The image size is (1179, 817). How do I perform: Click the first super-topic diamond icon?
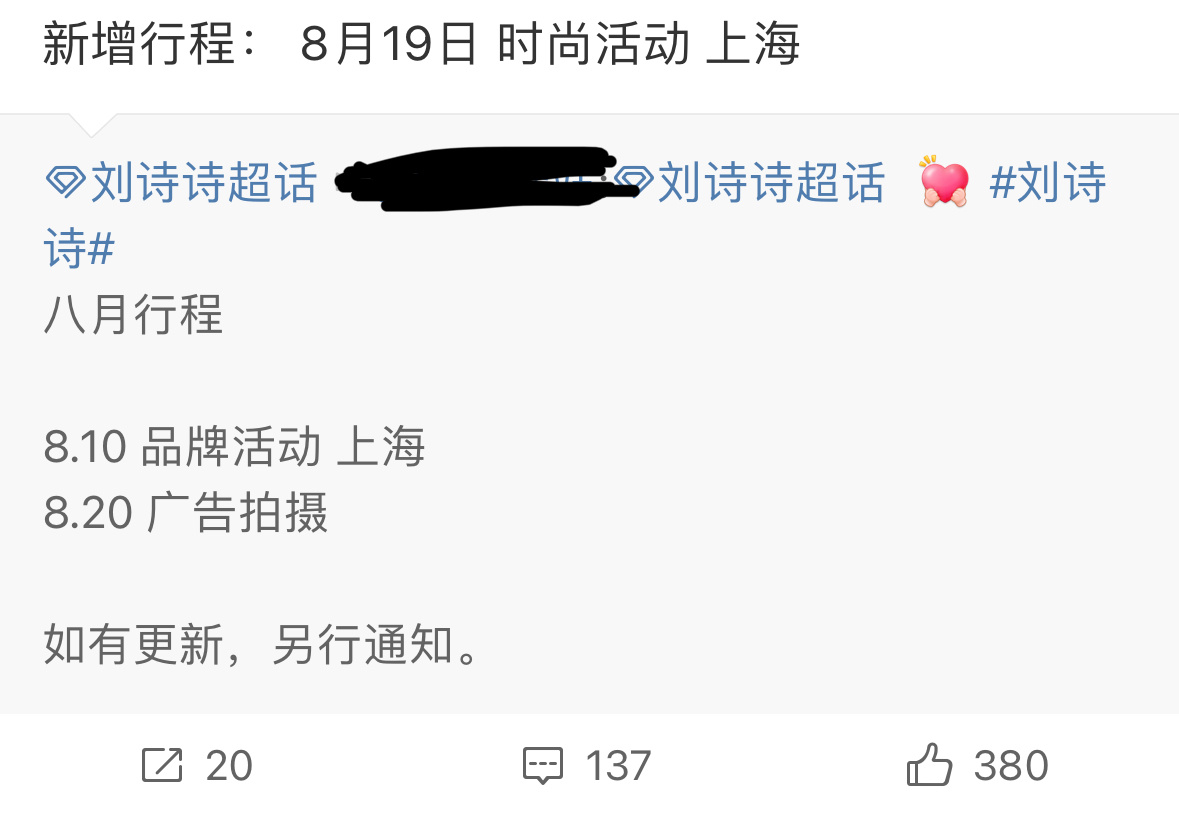point(65,181)
